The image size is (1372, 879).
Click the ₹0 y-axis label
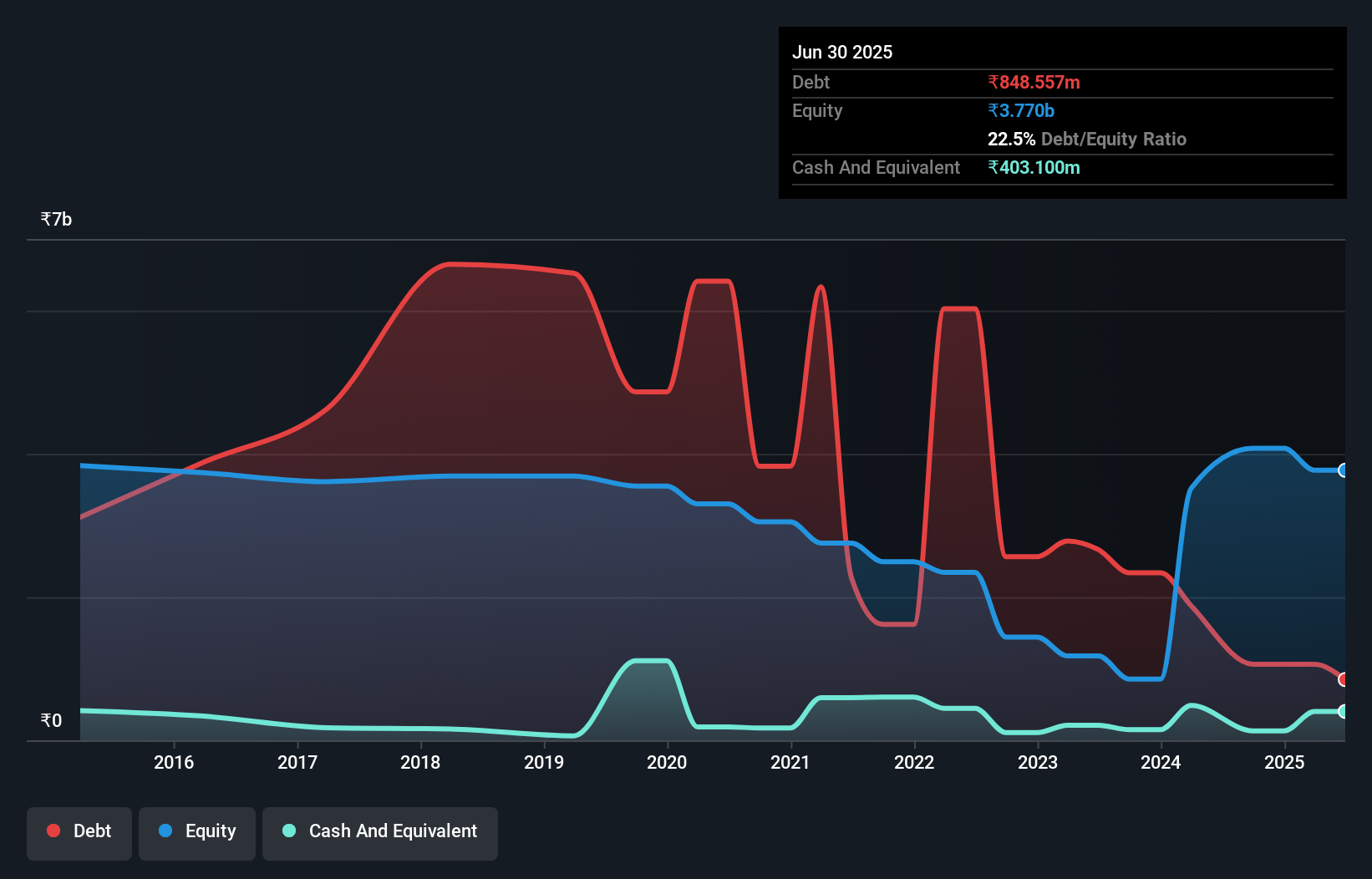click(51, 721)
